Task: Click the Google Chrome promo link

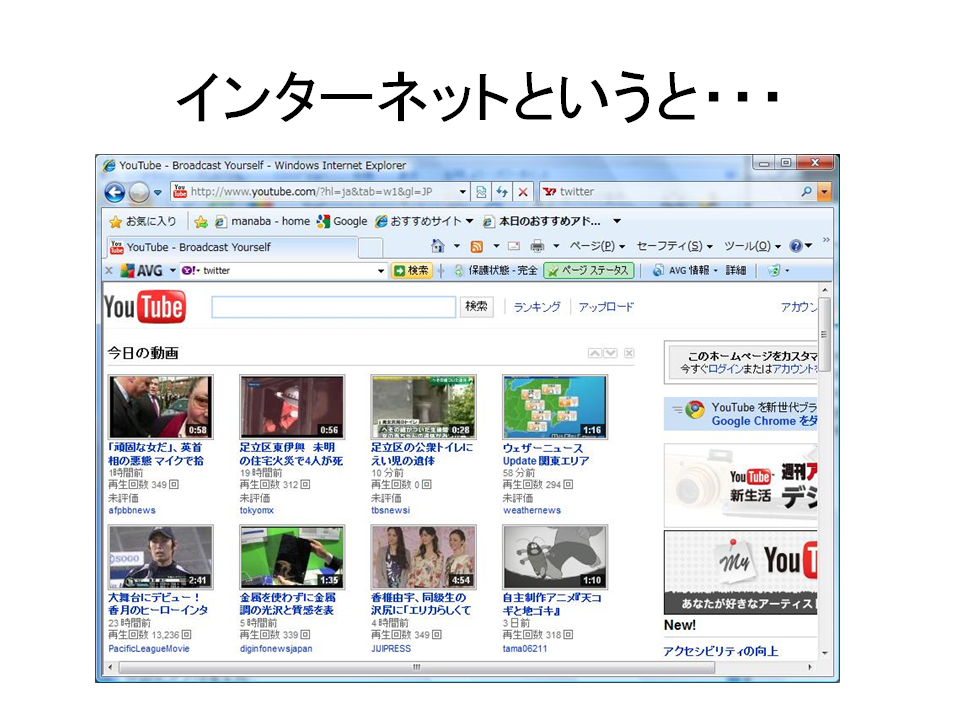Action: [764, 421]
